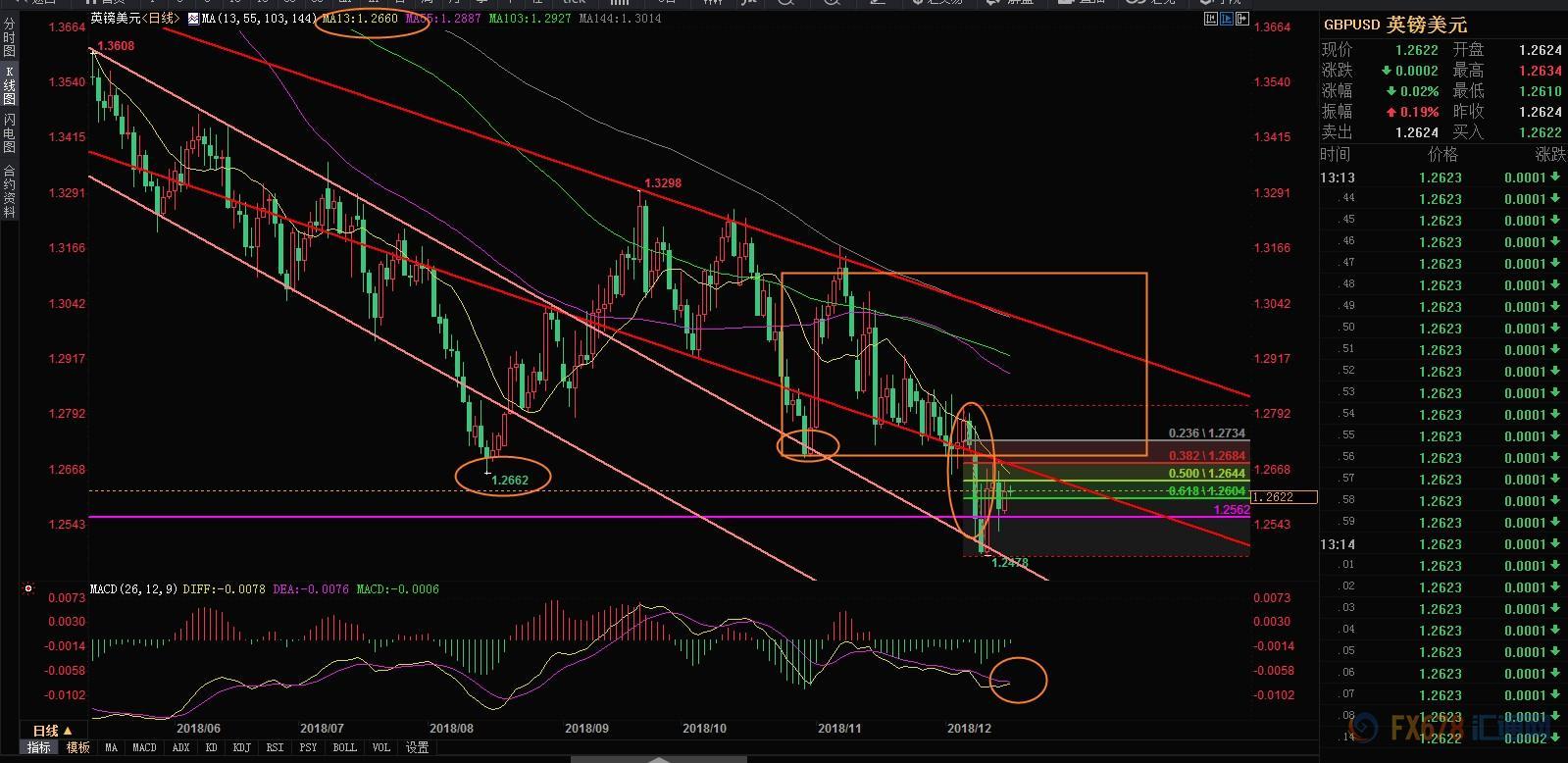
Task: Click the 2018/12 date axis label
Action: (969, 729)
